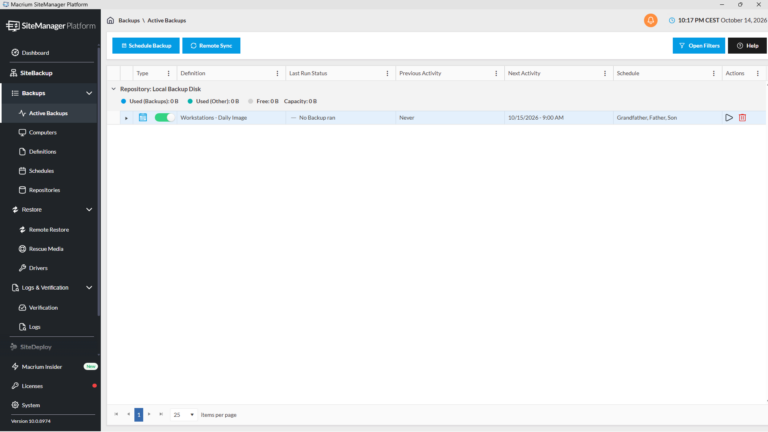This screenshot has height=432, width=768.
Task: Collapse Repository: Local Backup Disk group
Action: [114, 89]
